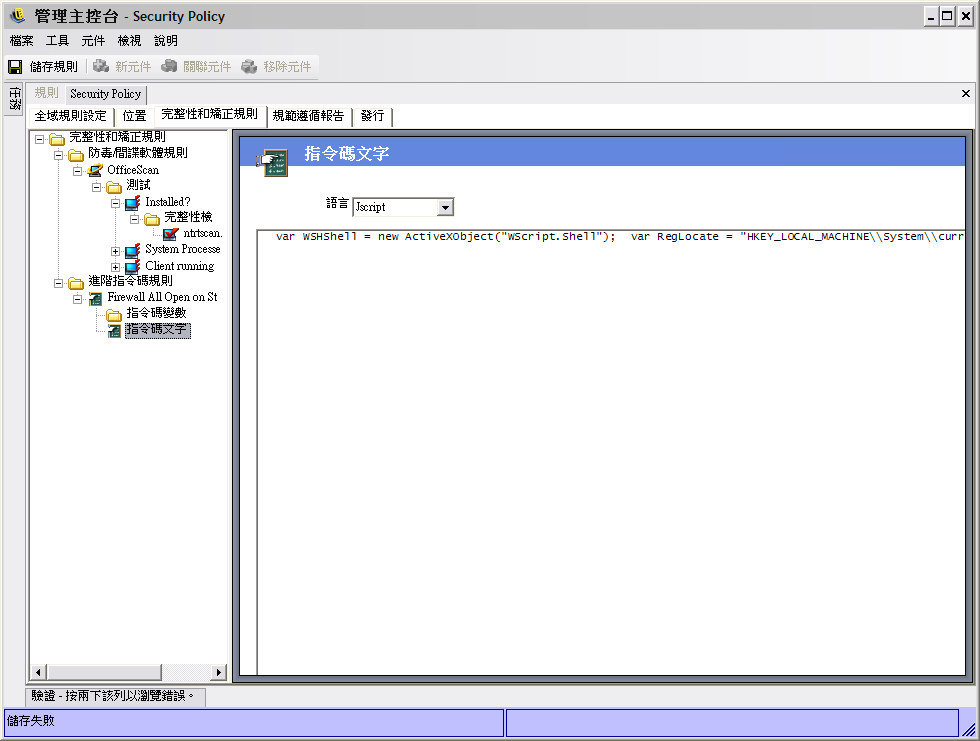Click the tree horizontal scrollbar right arrow
The height and width of the screenshot is (741, 980).
tap(218, 672)
